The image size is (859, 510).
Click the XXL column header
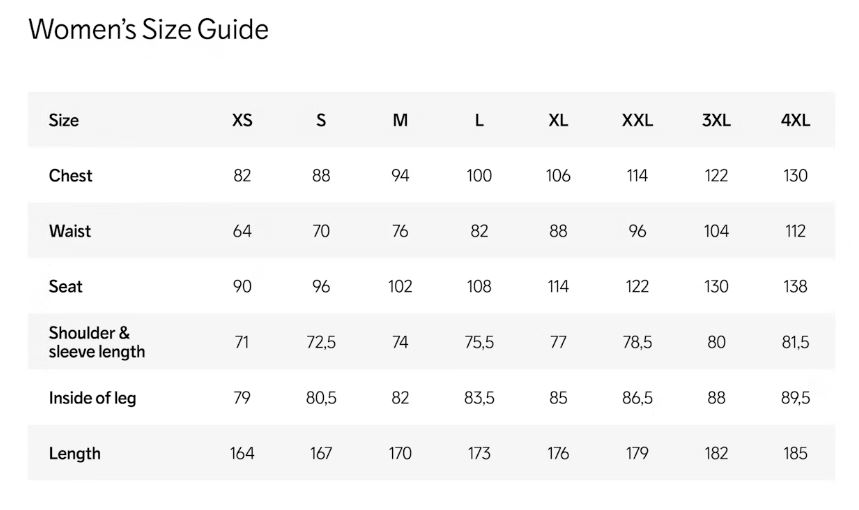pos(637,120)
